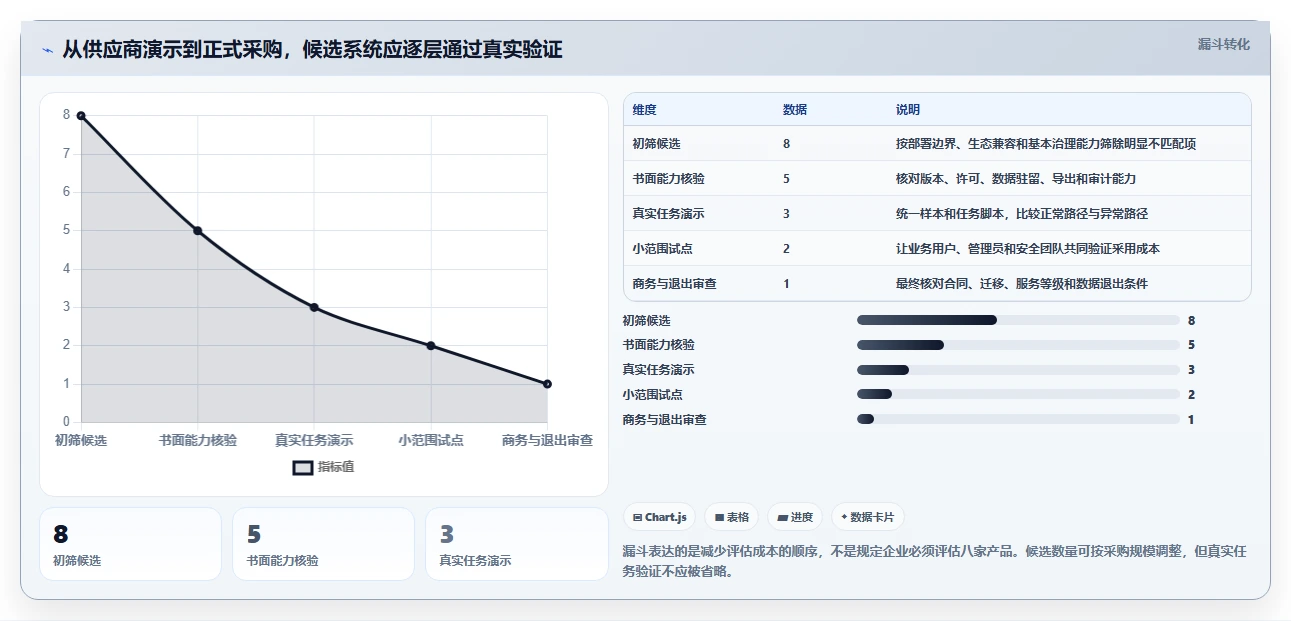Click the chart data point at value 5
Image resolution: width=1291 pixels, height=621 pixels.
coord(198,231)
